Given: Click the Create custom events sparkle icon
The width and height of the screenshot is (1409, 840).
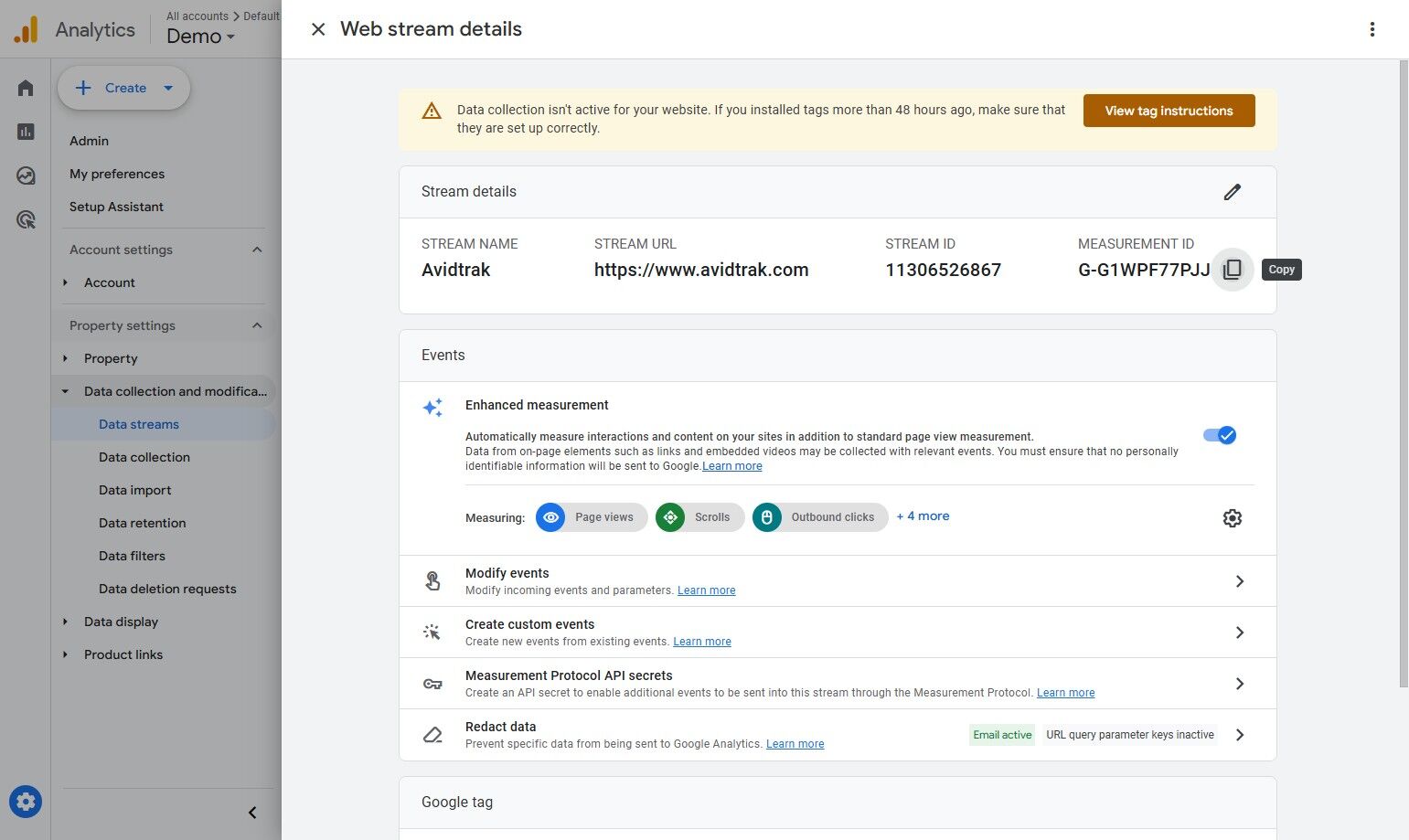Looking at the screenshot, I should point(432,632).
